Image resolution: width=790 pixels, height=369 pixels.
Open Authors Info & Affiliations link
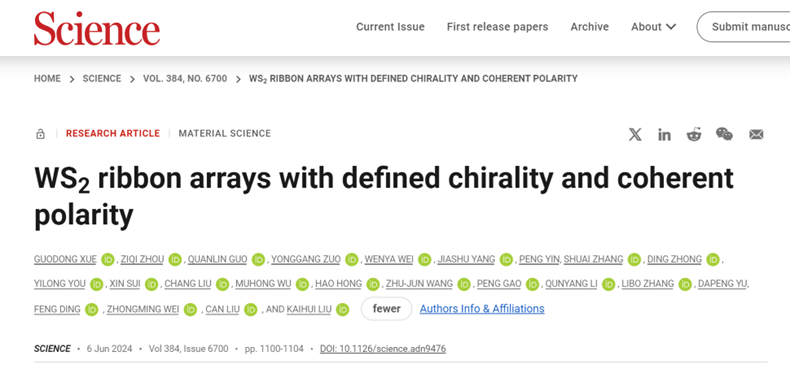pos(482,309)
